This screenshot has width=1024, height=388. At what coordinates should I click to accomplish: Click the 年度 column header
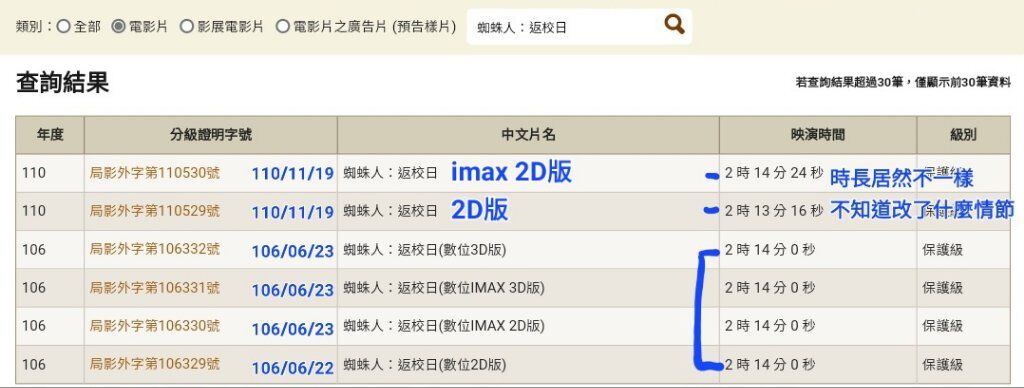pyautogui.click(x=50, y=135)
